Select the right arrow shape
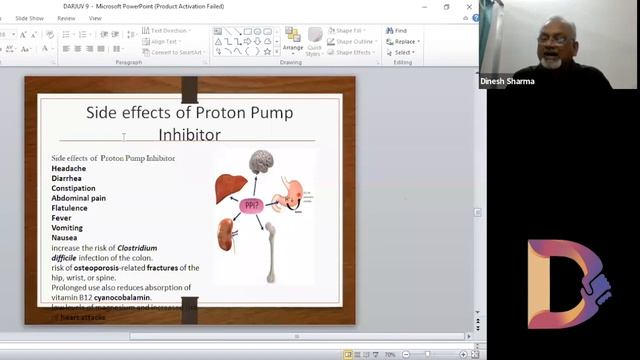The image size is (640, 360). tap(248, 42)
